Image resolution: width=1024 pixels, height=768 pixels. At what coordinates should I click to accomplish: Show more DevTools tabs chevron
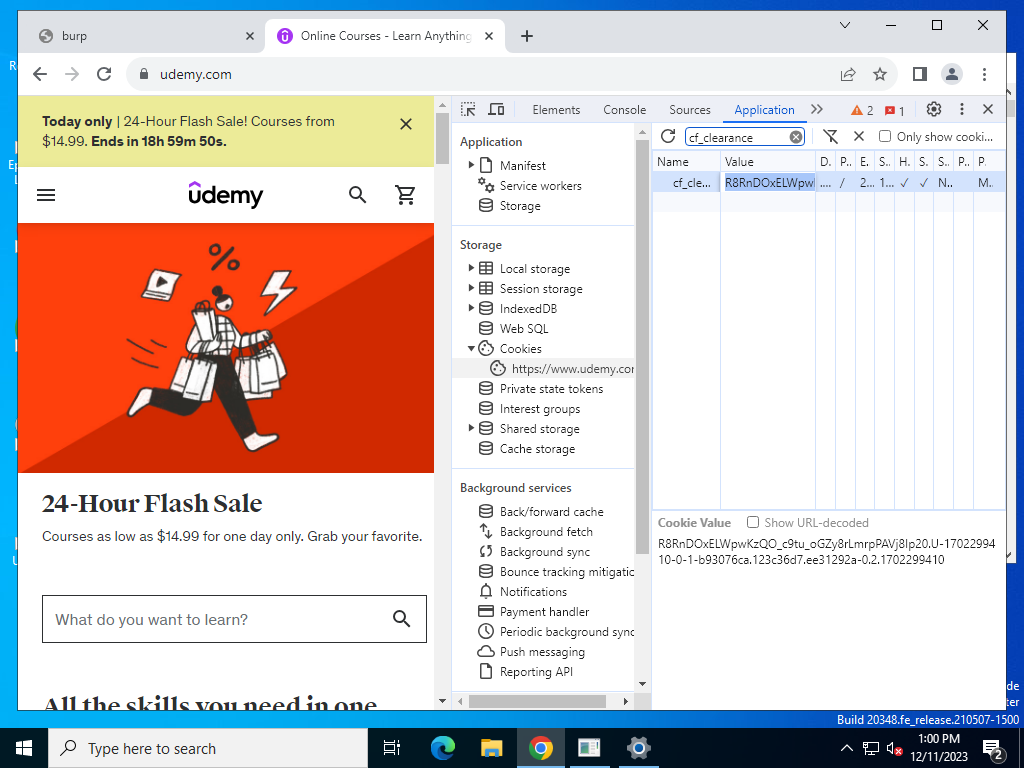pos(817,109)
